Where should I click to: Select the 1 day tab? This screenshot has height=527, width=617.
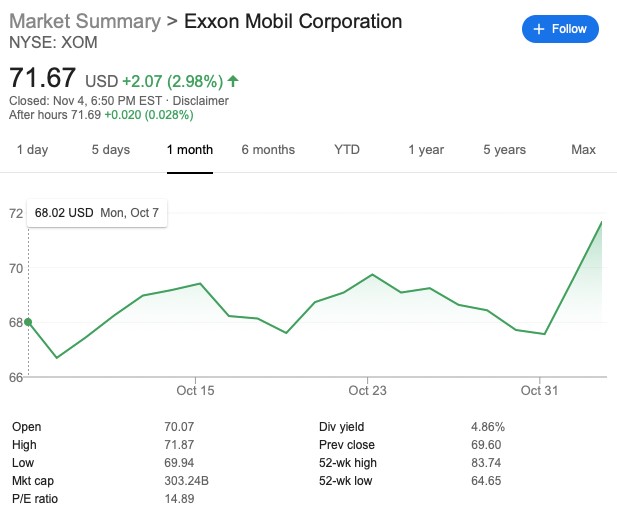[x=32, y=150]
